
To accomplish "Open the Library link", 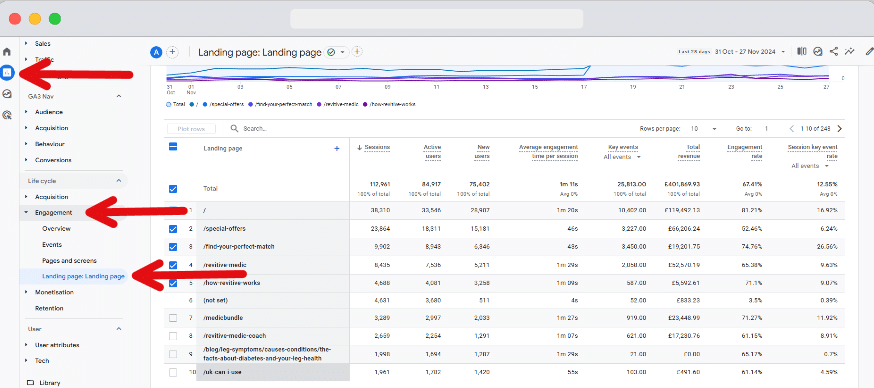I will [50, 383].
